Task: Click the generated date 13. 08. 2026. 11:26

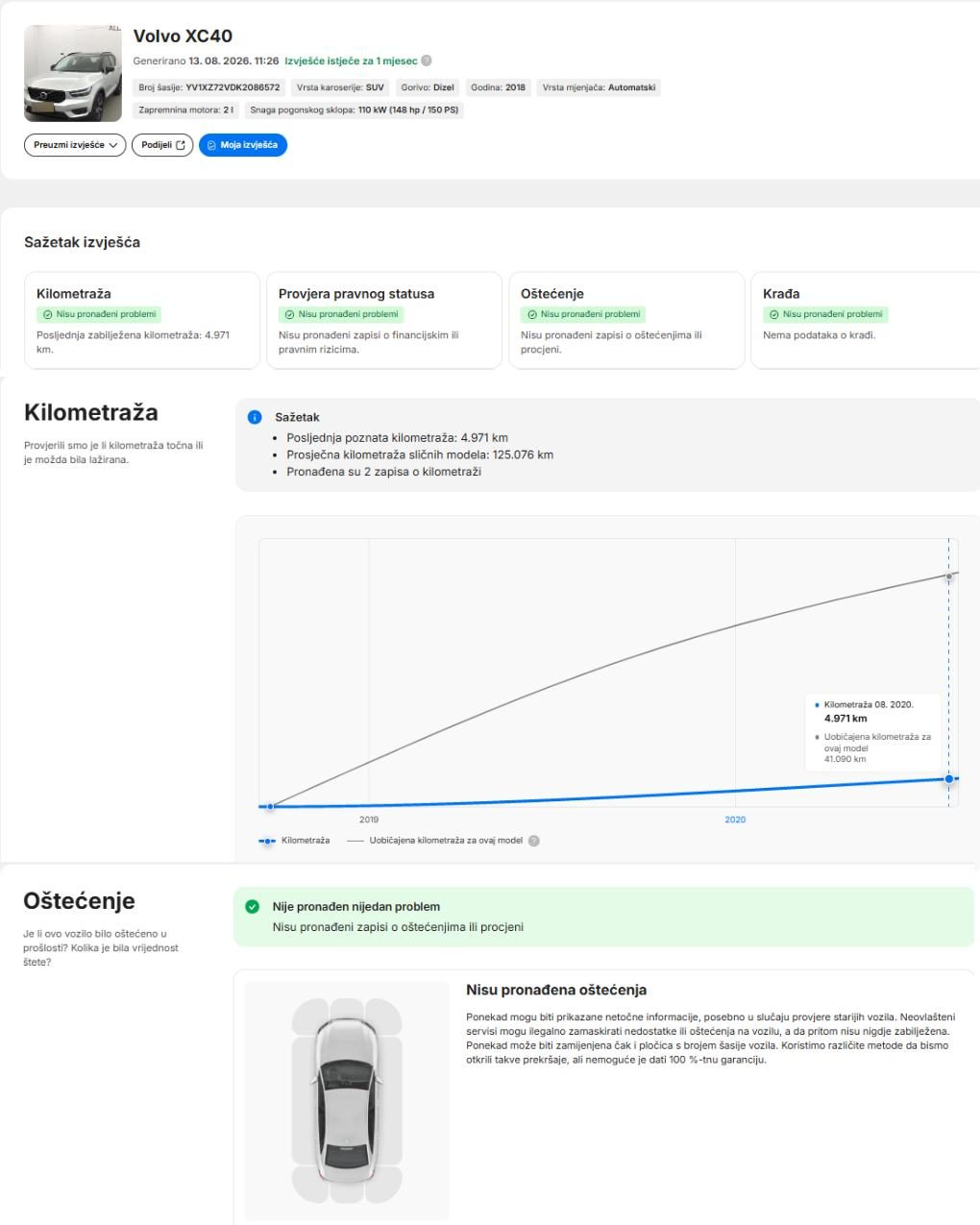Action: [233, 61]
